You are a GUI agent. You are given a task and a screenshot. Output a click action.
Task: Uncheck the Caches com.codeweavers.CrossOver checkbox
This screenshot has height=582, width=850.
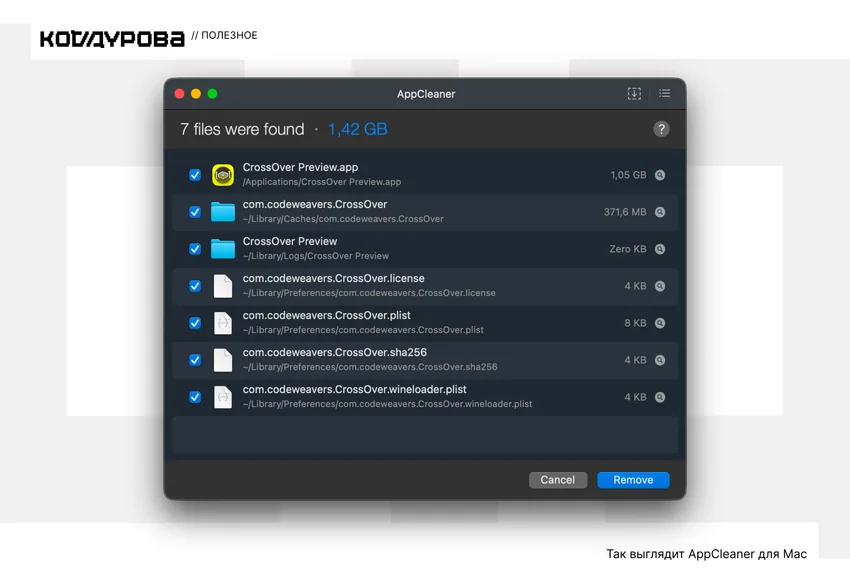(x=195, y=212)
